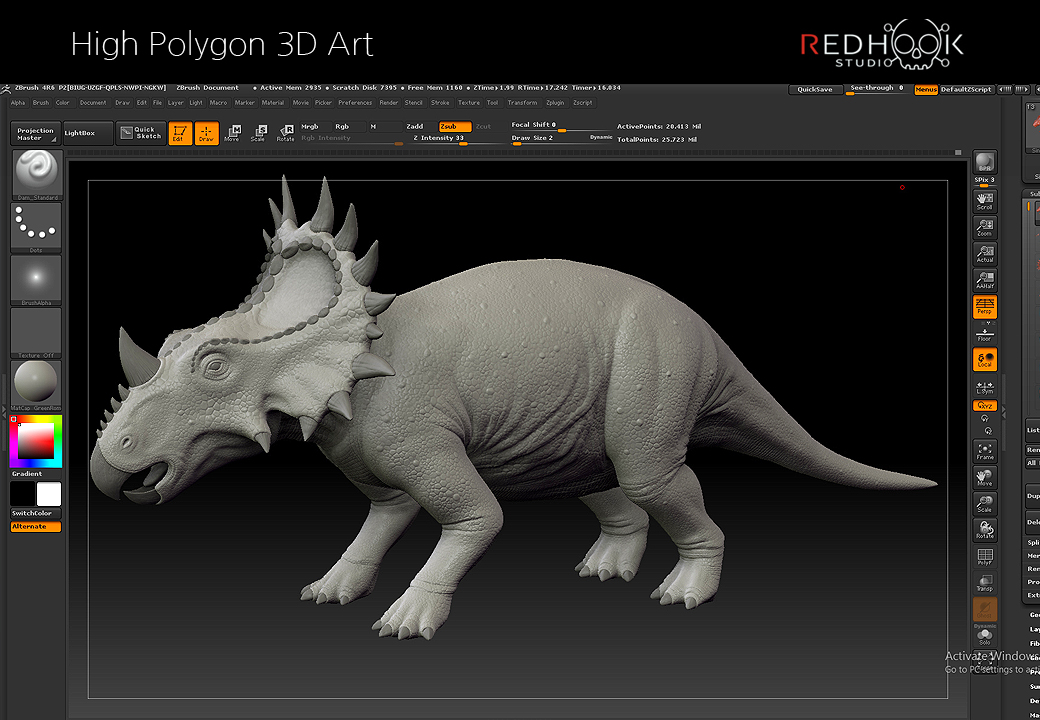
Task: Open the Brush menu
Action: coord(41,103)
